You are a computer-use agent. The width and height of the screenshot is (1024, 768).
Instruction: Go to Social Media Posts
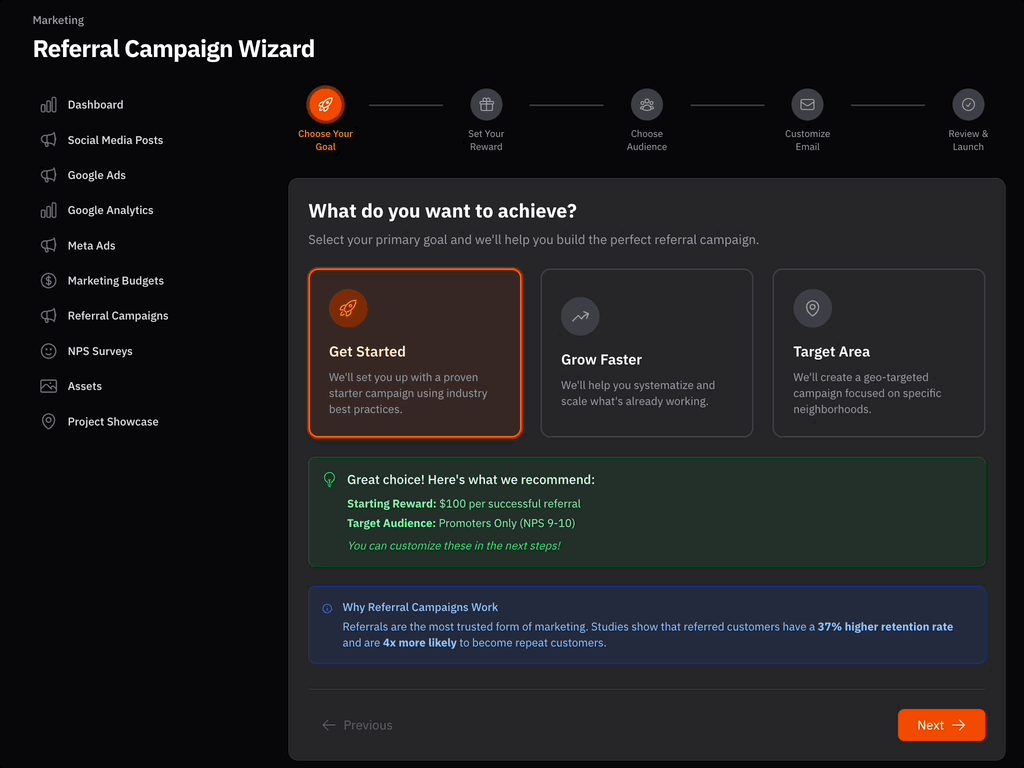pos(115,140)
